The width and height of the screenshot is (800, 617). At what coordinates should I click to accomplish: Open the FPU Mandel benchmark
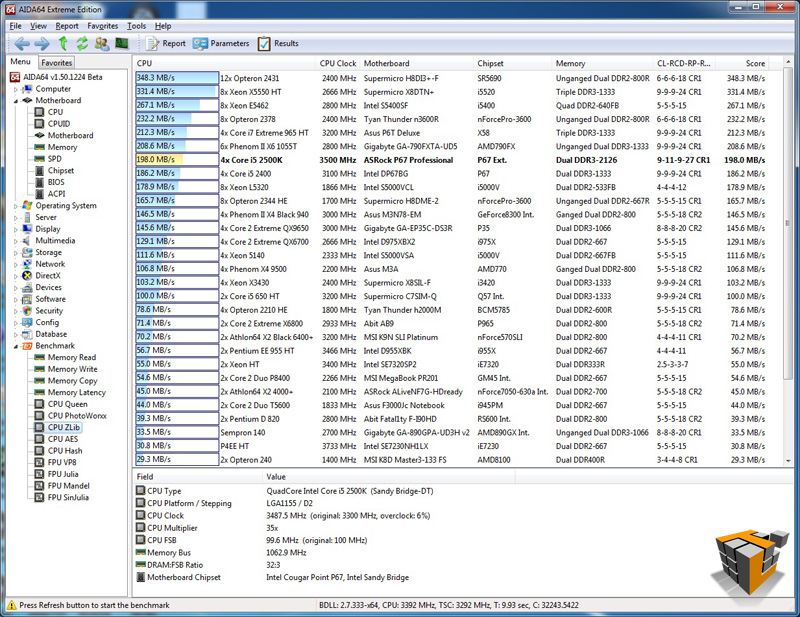click(x=68, y=486)
